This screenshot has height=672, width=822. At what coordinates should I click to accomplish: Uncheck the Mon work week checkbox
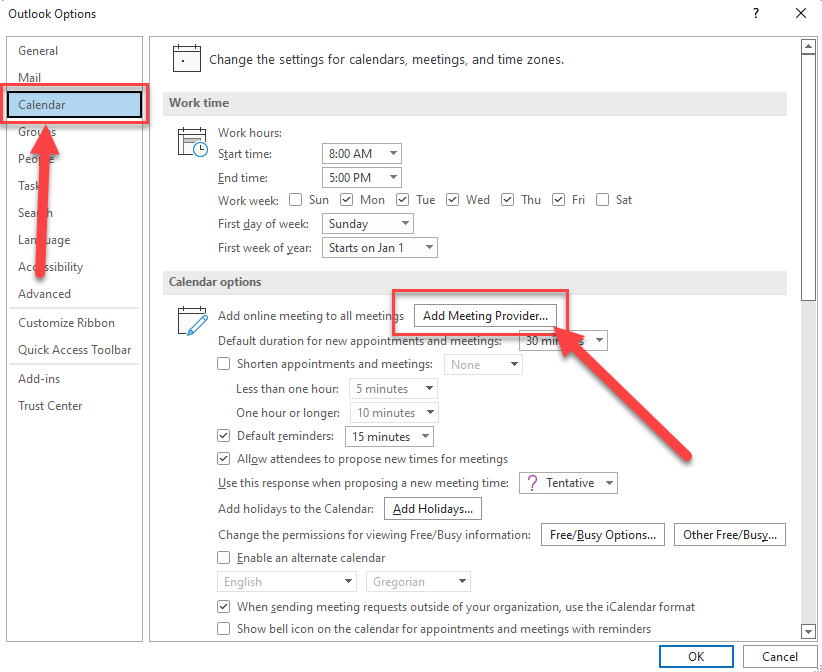[x=346, y=200]
